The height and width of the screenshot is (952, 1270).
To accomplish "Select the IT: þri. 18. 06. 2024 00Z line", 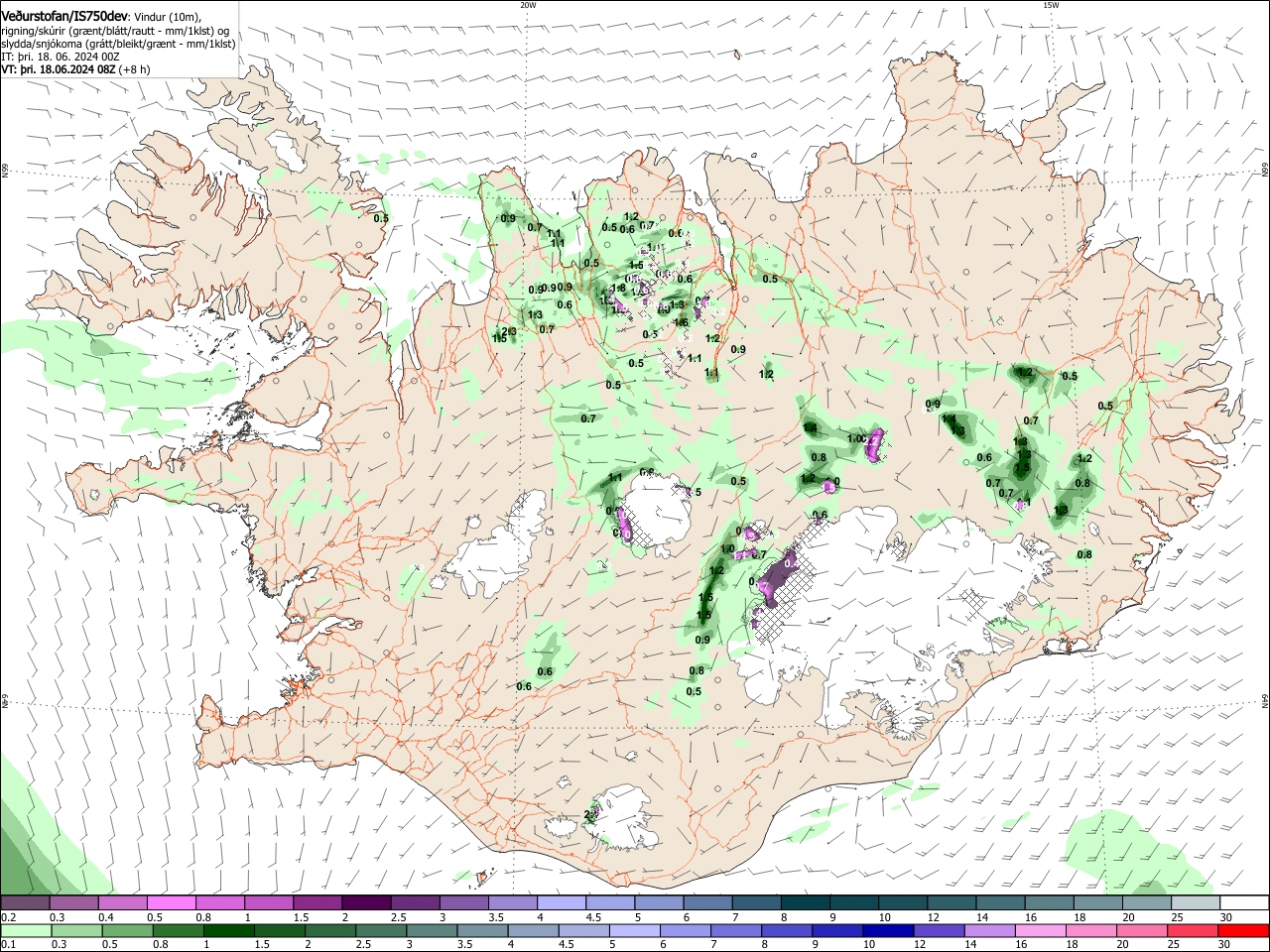I will pos(61,57).
